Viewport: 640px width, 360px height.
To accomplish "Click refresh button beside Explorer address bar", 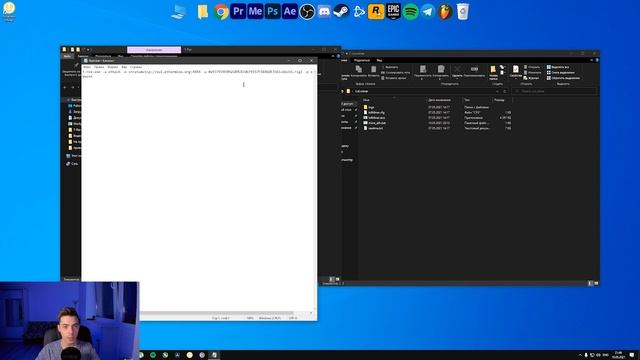I will [504, 91].
